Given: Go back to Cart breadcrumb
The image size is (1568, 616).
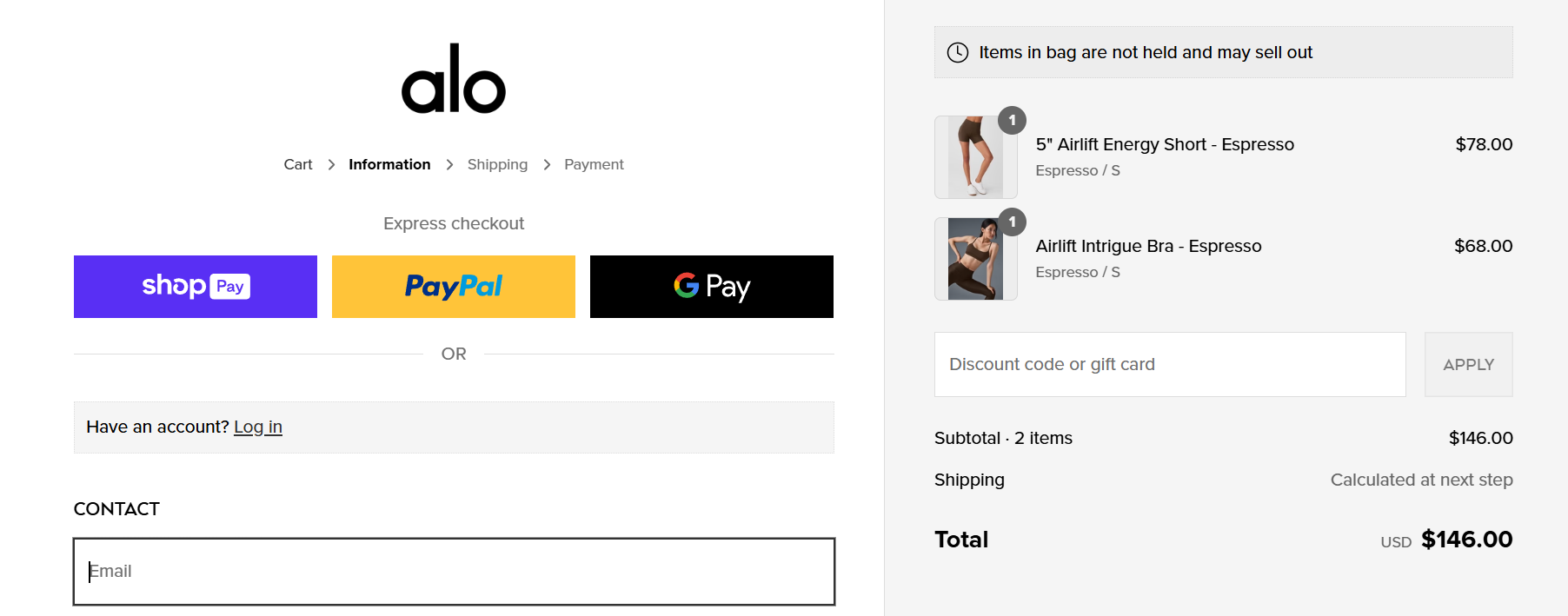Looking at the screenshot, I should coord(297,164).
